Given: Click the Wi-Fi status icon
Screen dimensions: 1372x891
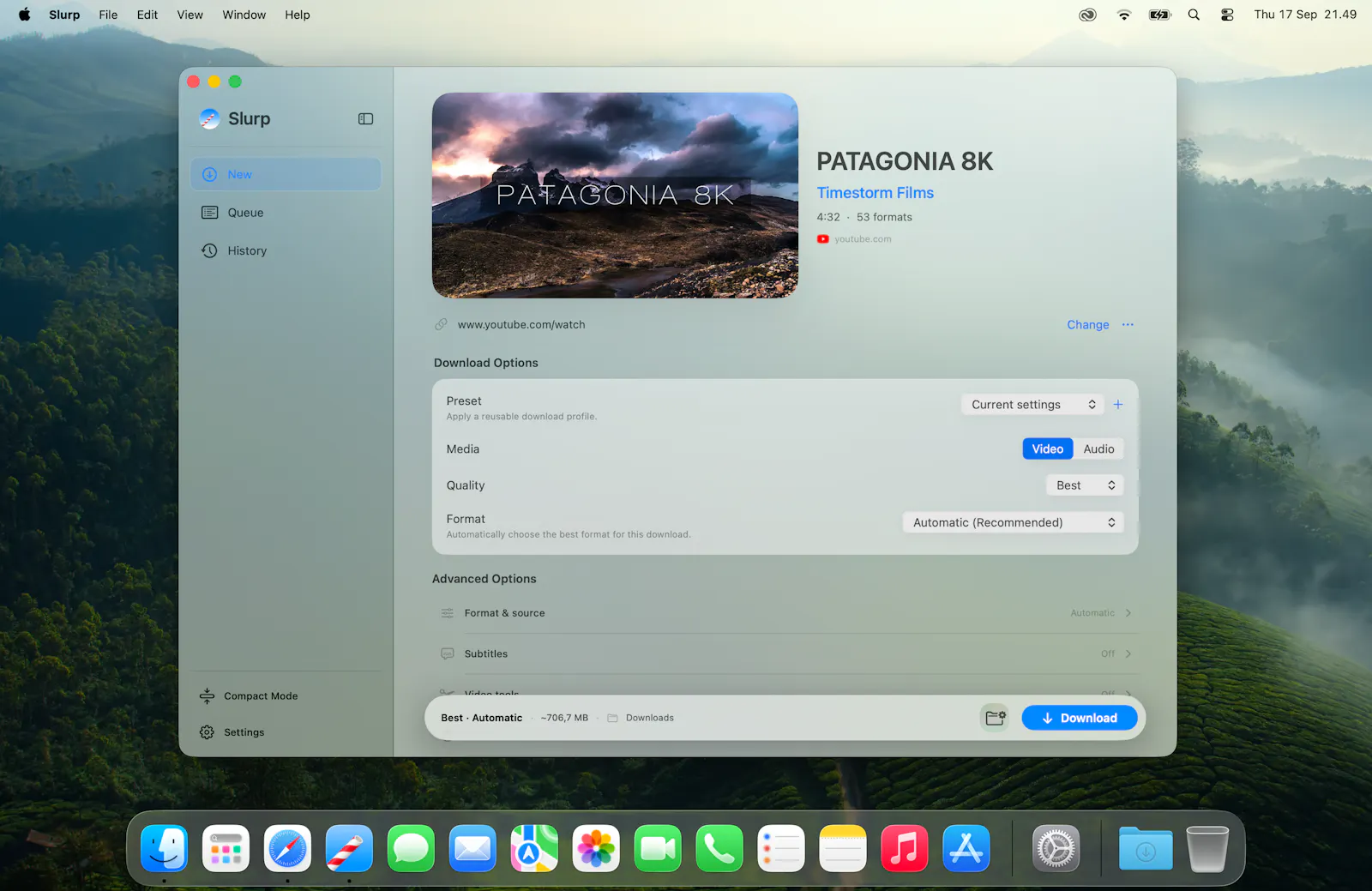Looking at the screenshot, I should [x=1124, y=15].
